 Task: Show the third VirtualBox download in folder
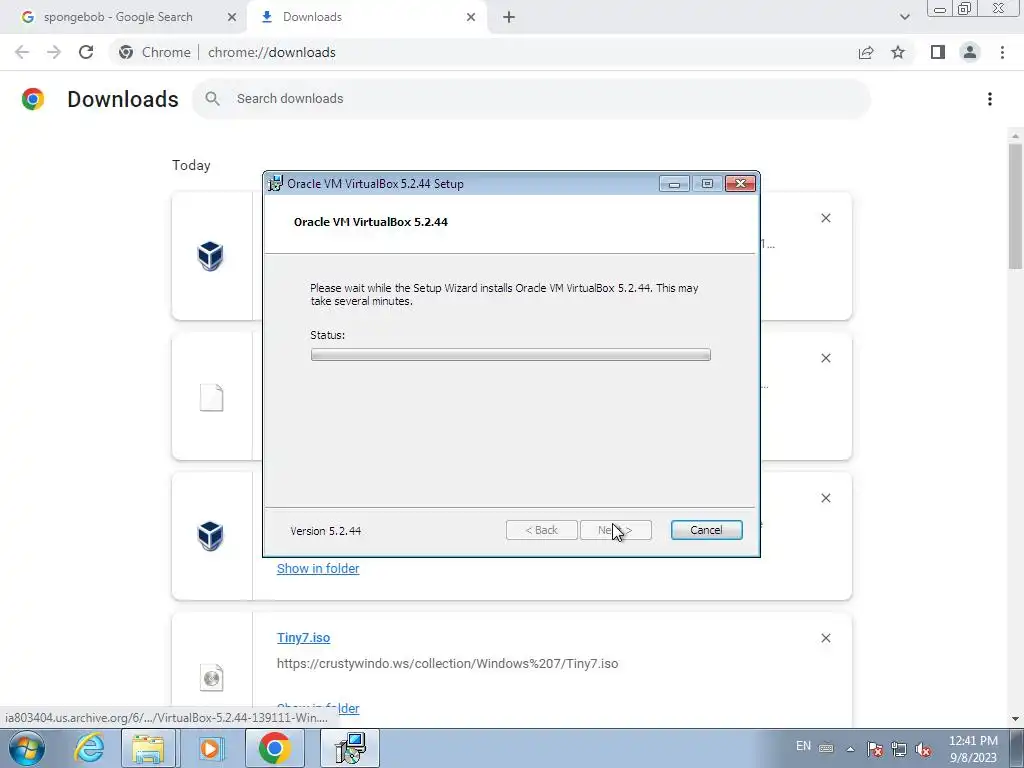[x=318, y=568]
